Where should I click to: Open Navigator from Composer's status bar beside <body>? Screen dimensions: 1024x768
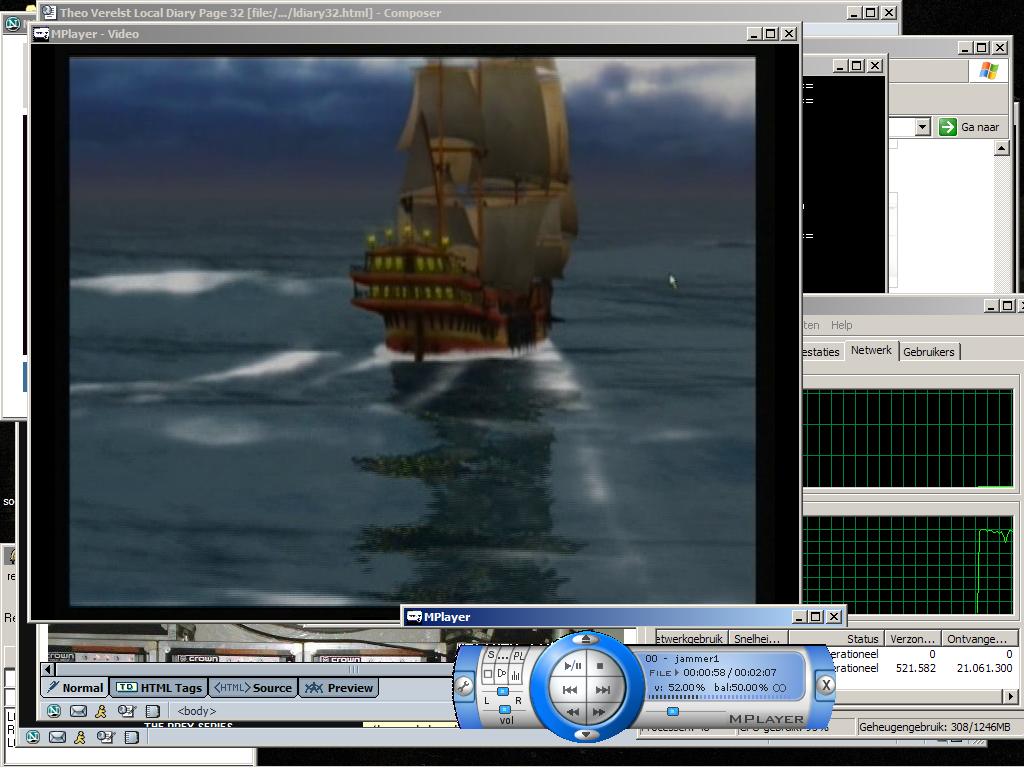(54, 711)
